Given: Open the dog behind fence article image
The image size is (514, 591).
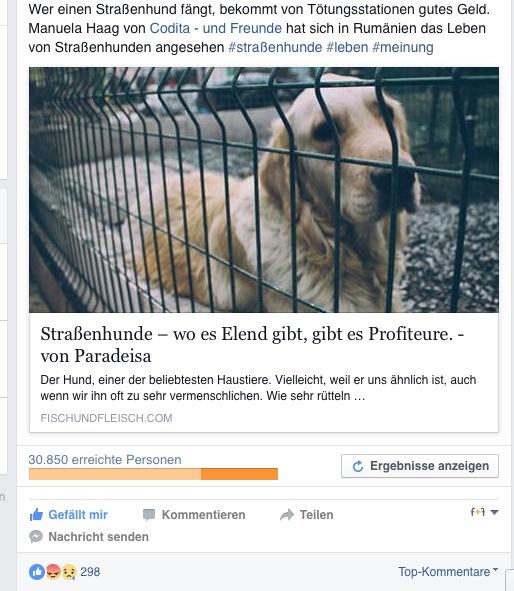Looking at the screenshot, I should (x=264, y=190).
